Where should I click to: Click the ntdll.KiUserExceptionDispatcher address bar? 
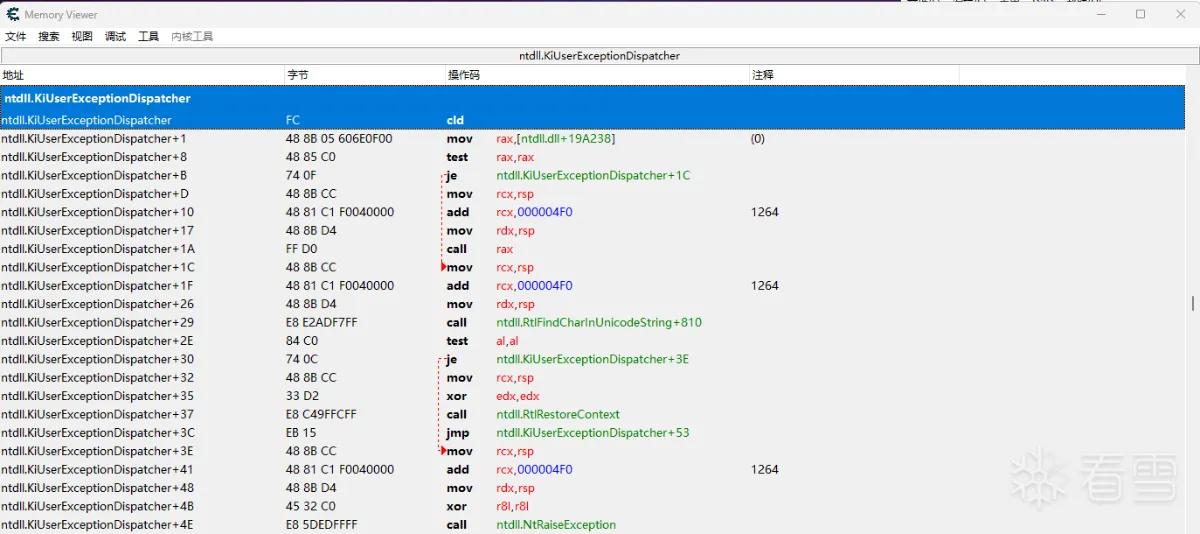pyautogui.click(x=599, y=56)
